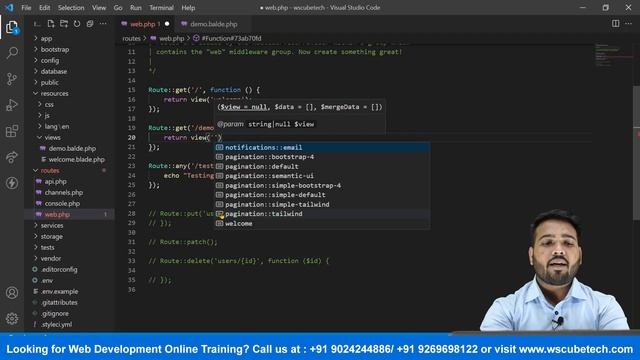Click the New Folder icon in explorer
Viewport: 640px width, 360px height.
pyautogui.click(x=64, y=24)
